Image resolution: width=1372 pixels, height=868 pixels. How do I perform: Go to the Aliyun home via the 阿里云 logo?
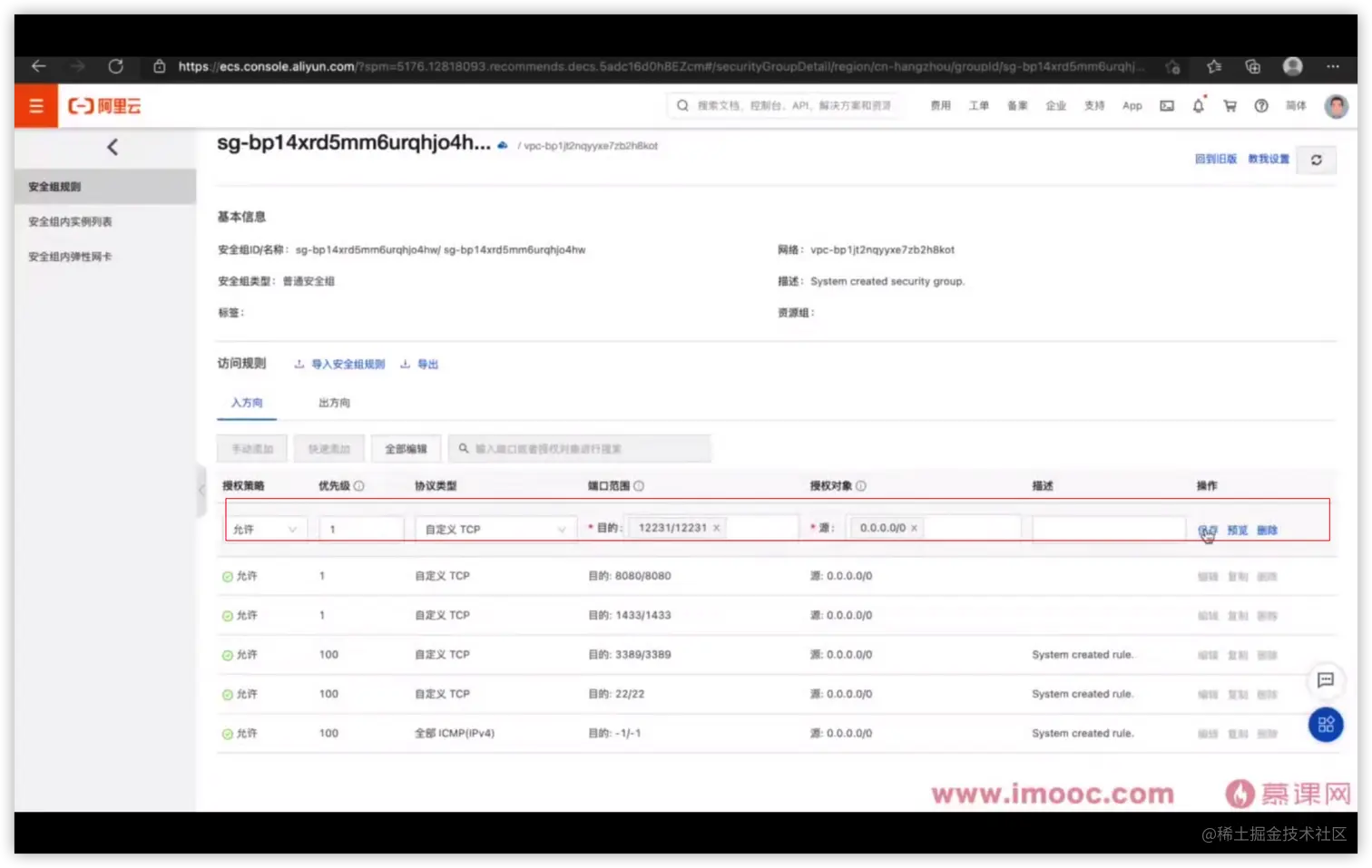pyautogui.click(x=104, y=106)
